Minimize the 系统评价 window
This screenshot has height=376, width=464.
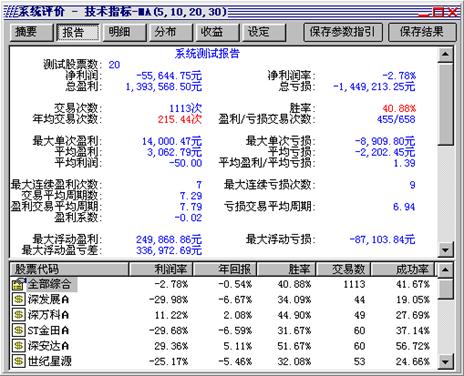point(424,13)
